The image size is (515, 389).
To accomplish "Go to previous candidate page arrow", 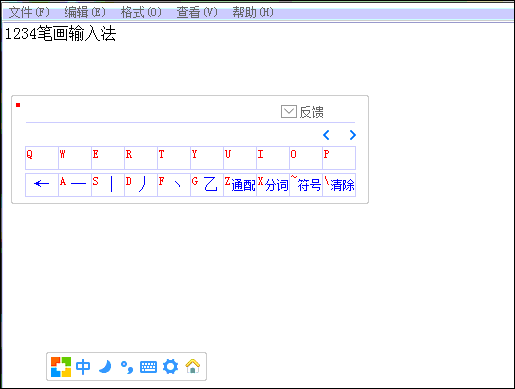I will [x=326, y=135].
